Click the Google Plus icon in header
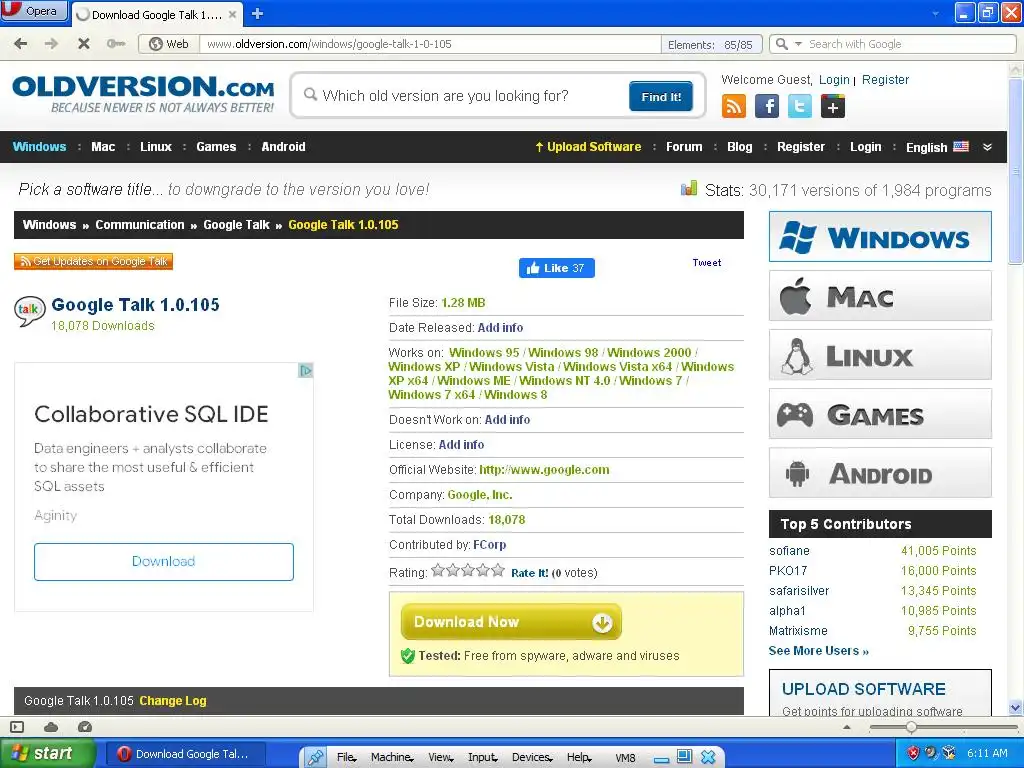Image resolution: width=1024 pixels, height=768 pixels. [x=833, y=106]
